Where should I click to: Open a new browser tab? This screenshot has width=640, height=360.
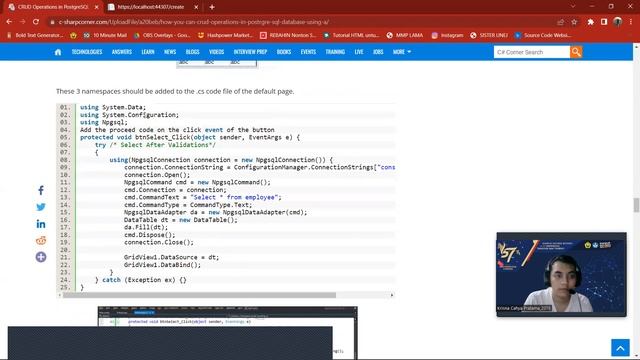tap(212, 7)
